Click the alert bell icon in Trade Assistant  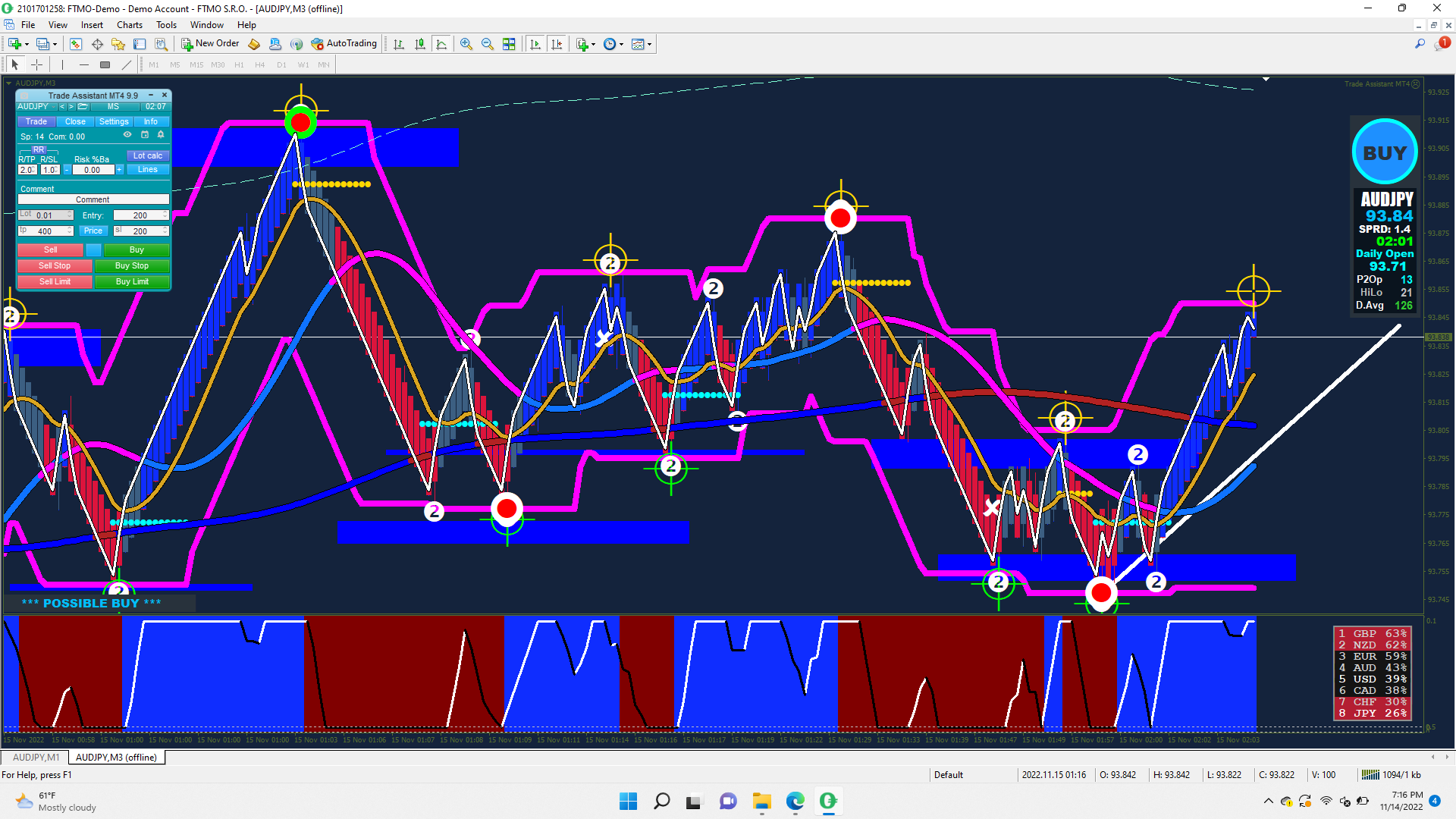pyautogui.click(x=161, y=135)
